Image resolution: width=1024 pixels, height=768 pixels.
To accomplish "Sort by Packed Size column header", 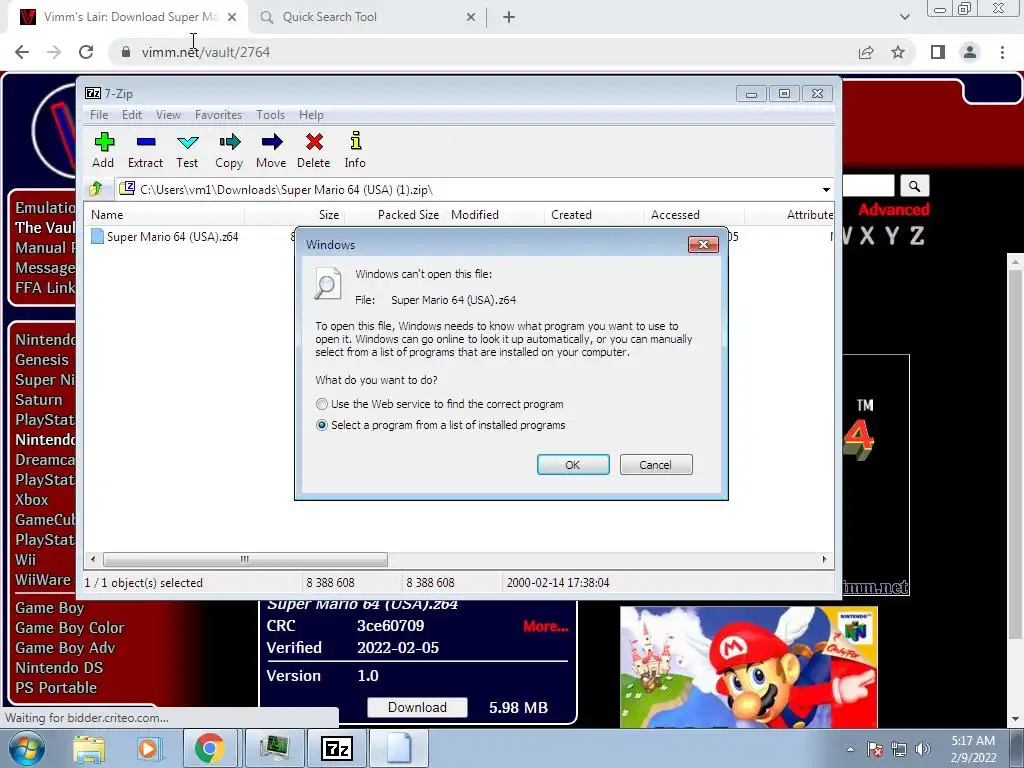I will tap(394, 215).
